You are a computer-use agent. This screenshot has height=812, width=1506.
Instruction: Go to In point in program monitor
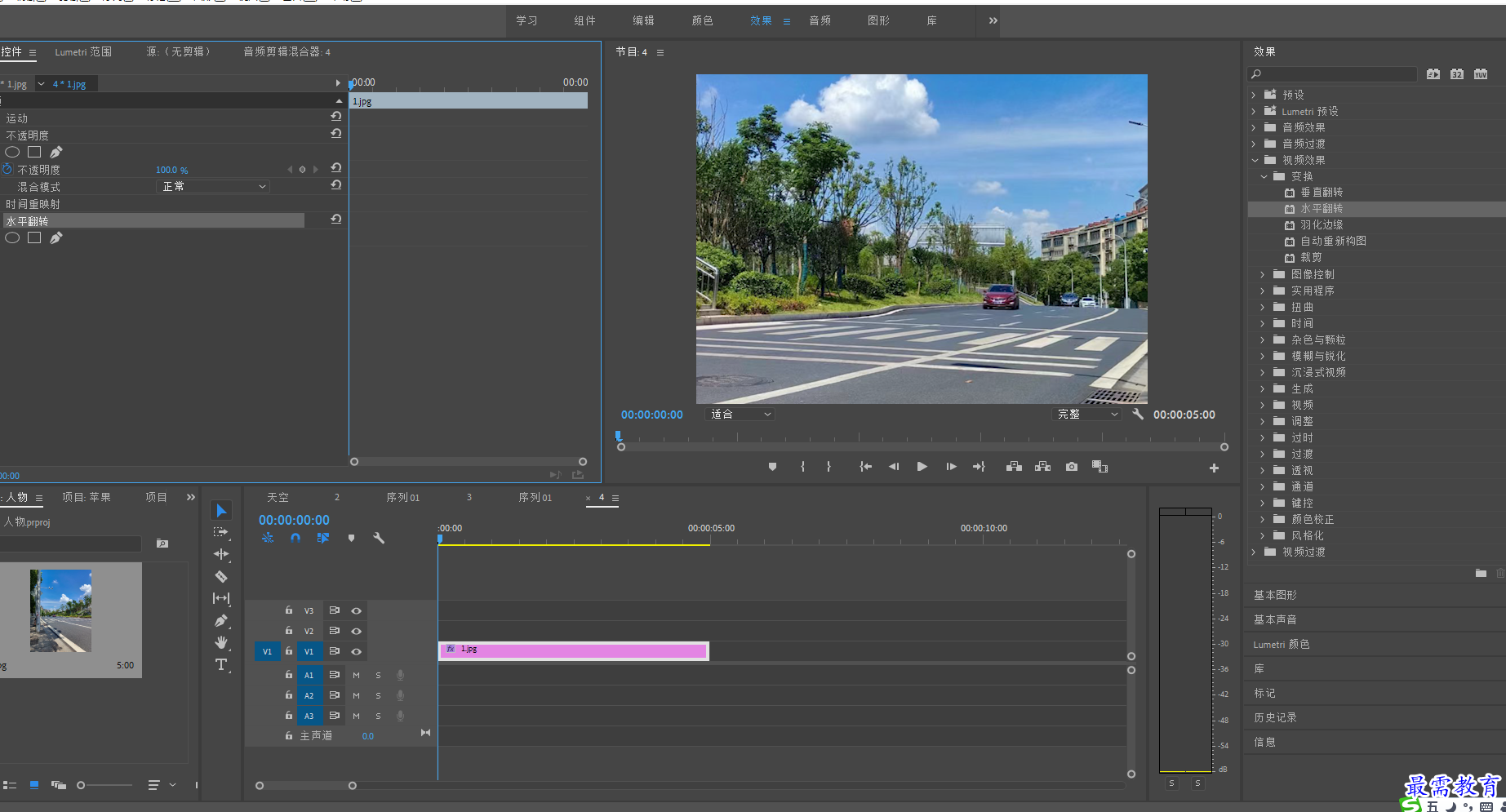point(866,467)
